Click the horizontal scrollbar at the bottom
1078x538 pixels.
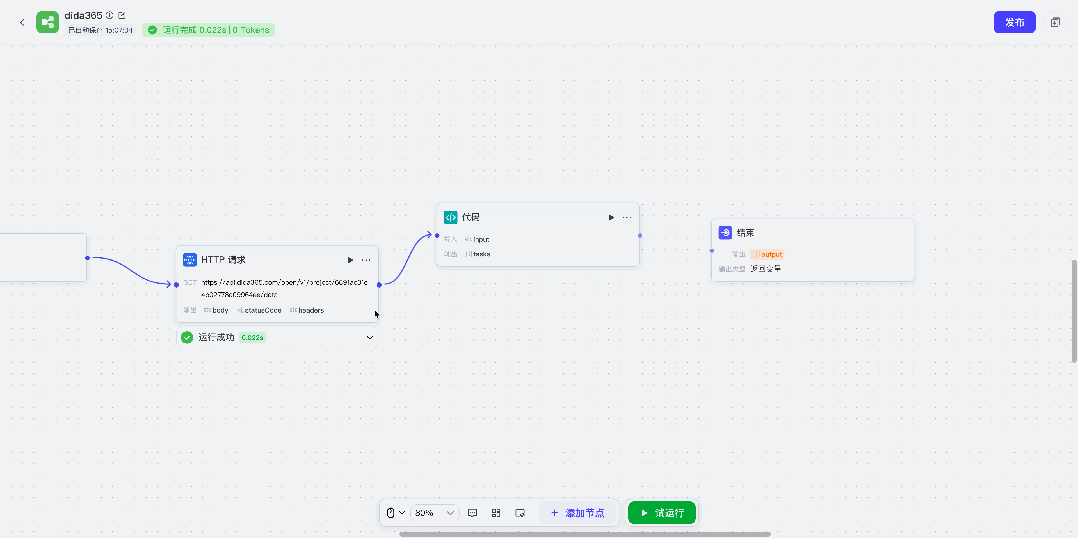(x=585, y=534)
